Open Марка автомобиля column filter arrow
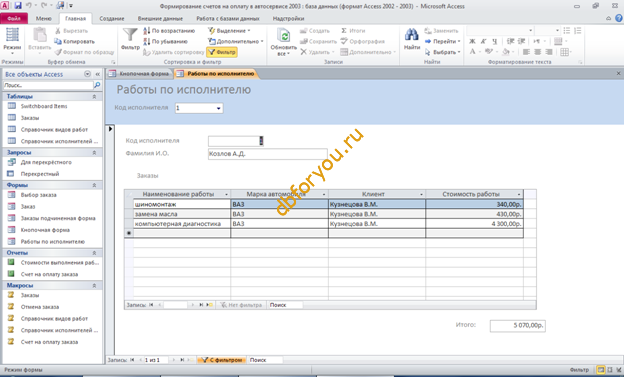Screen dimensions: 624x377 324,194
